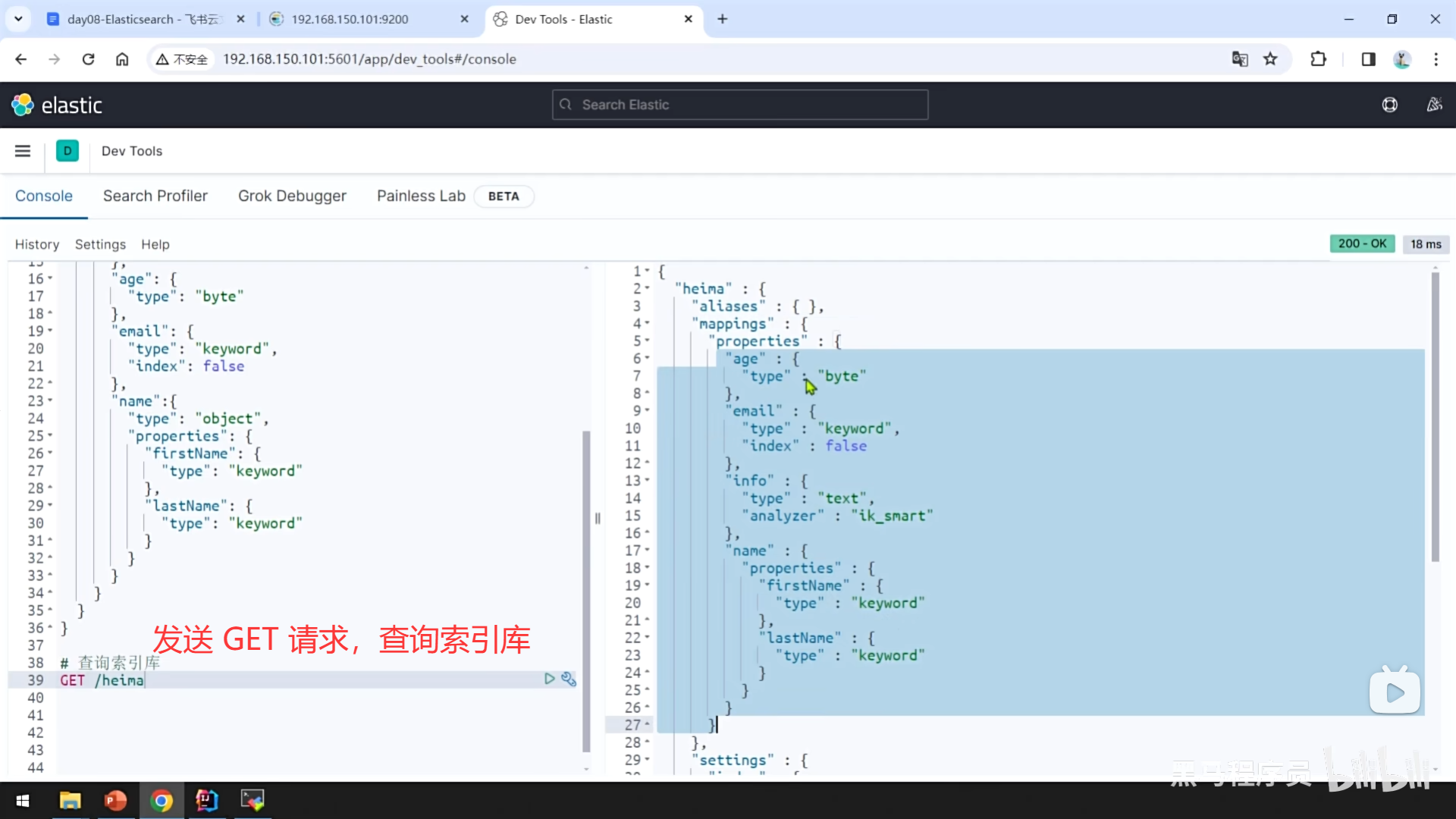Switch to the Search Profiler tab
The image size is (1456, 819).
[x=155, y=196]
